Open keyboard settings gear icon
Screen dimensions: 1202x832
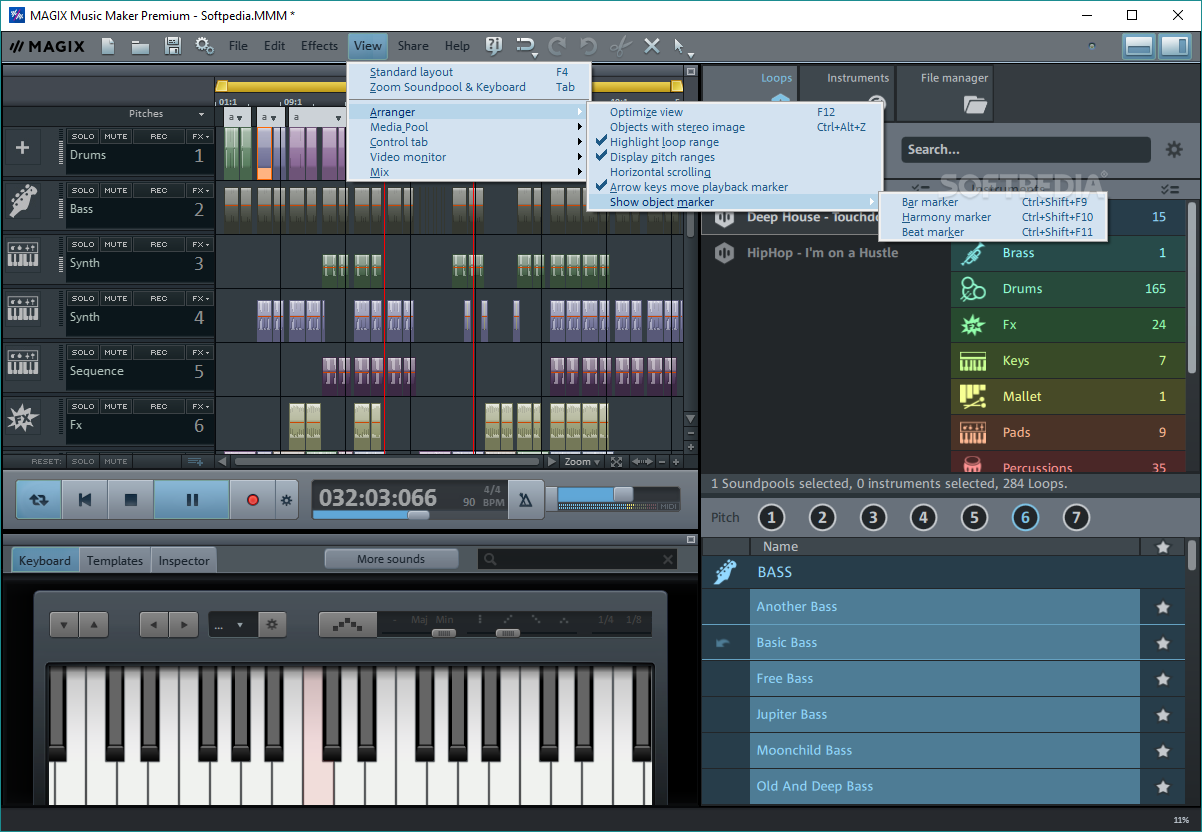271,625
